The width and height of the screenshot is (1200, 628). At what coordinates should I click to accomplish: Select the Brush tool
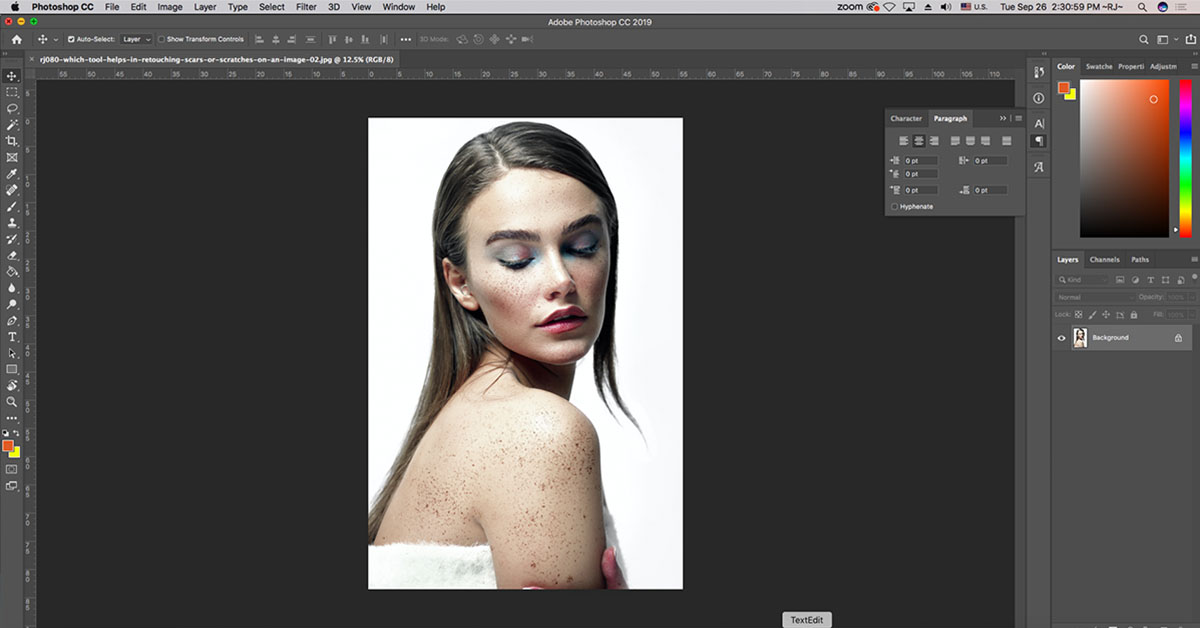point(12,206)
